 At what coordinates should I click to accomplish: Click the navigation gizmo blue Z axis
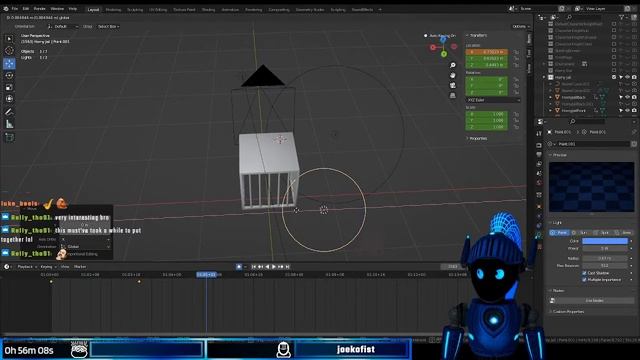(x=443, y=40)
